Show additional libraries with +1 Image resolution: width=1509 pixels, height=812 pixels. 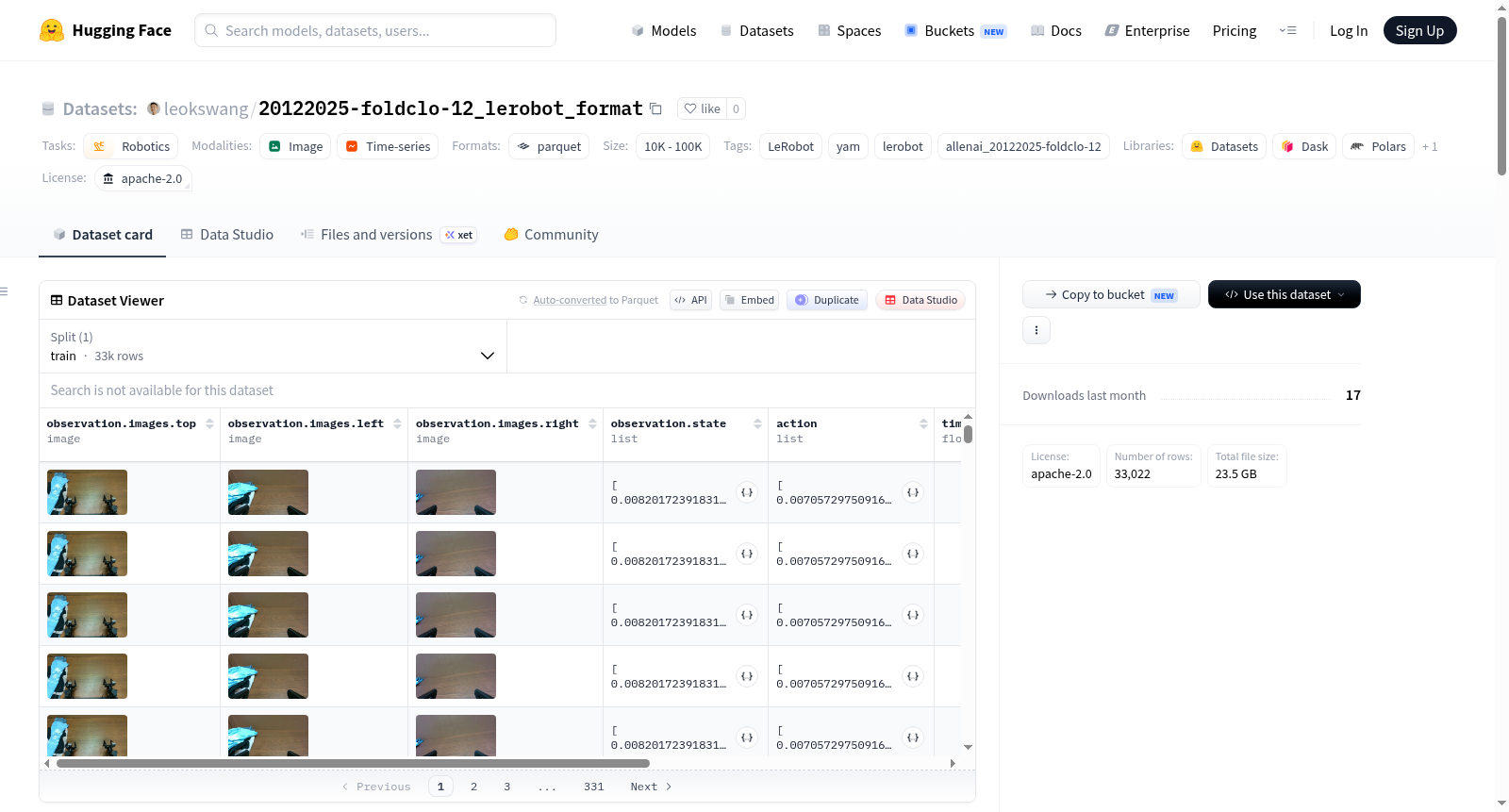1430,146
